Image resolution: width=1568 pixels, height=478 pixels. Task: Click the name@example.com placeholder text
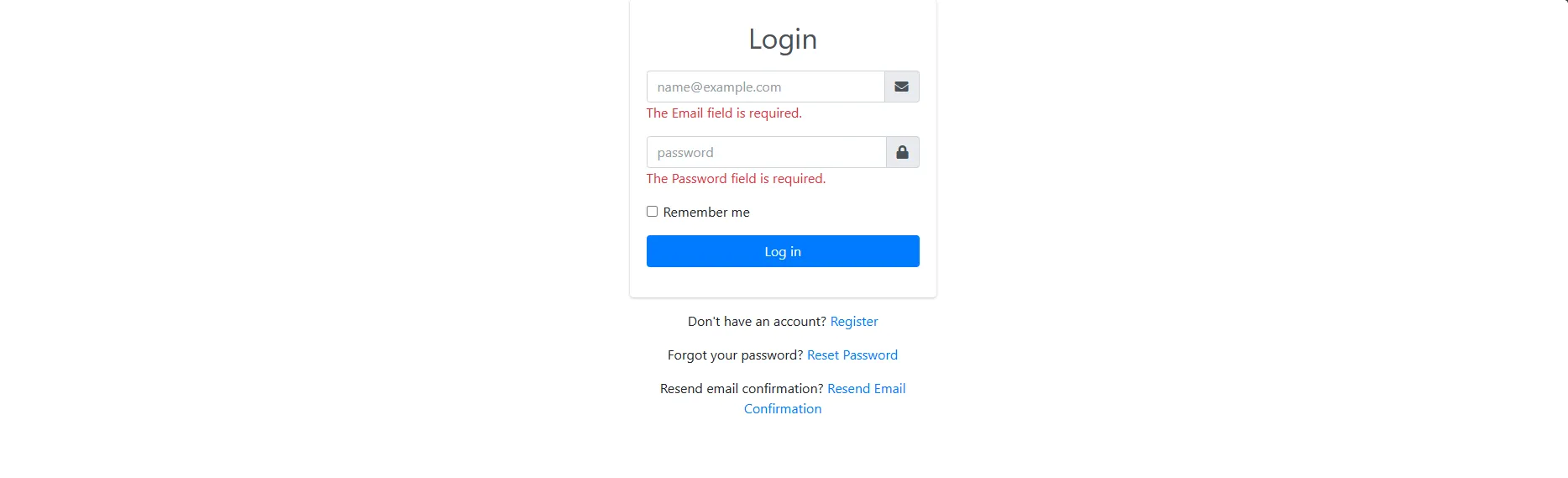719,87
